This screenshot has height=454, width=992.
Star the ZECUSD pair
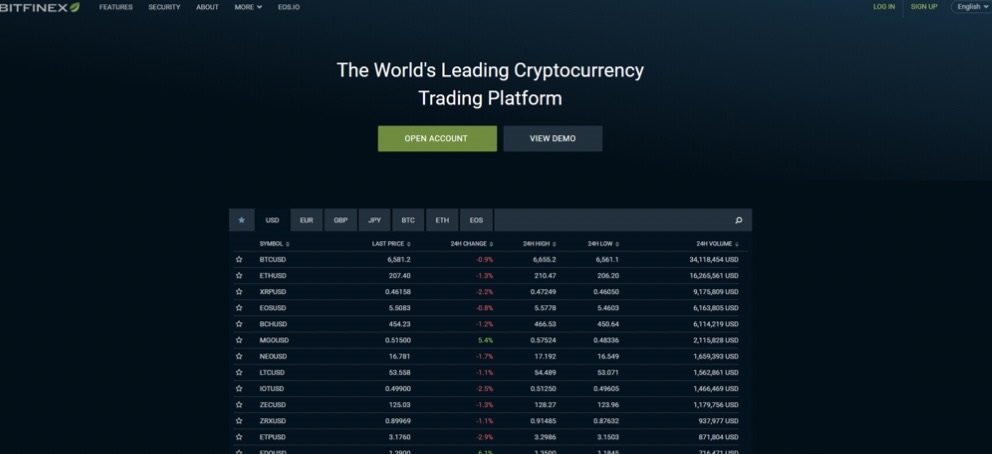tap(239, 405)
